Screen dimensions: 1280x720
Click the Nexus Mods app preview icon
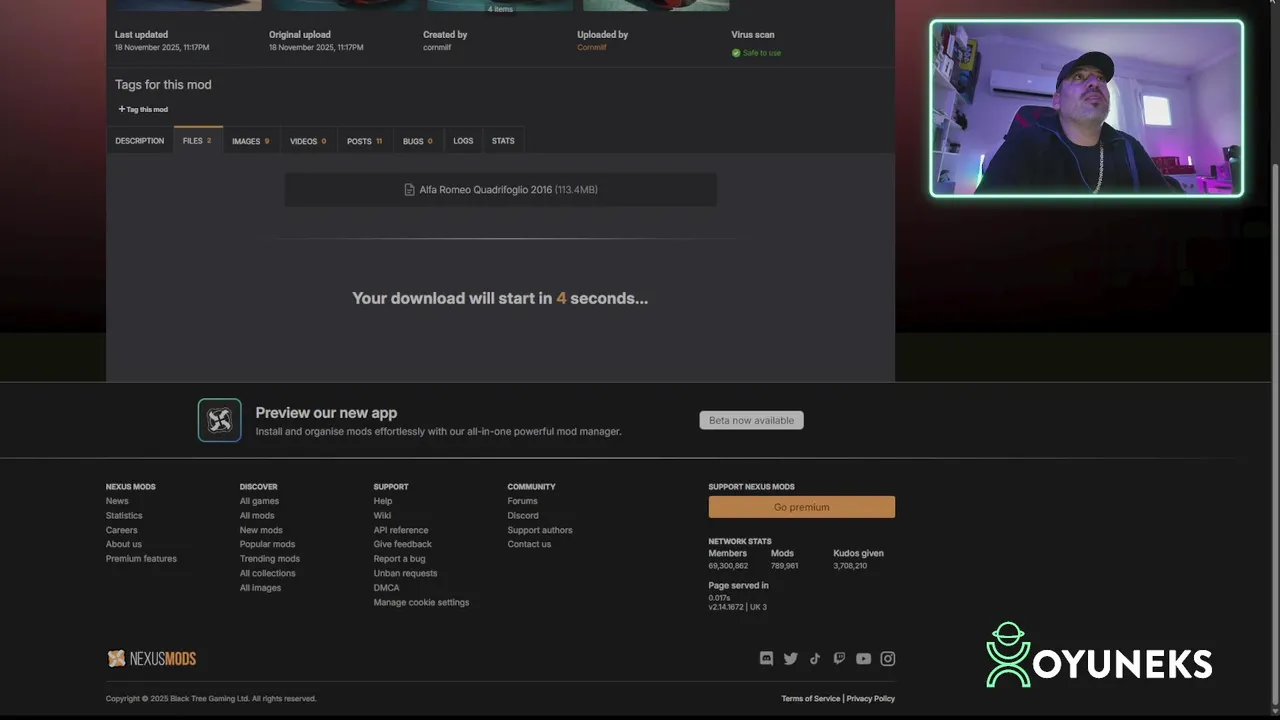click(x=219, y=420)
